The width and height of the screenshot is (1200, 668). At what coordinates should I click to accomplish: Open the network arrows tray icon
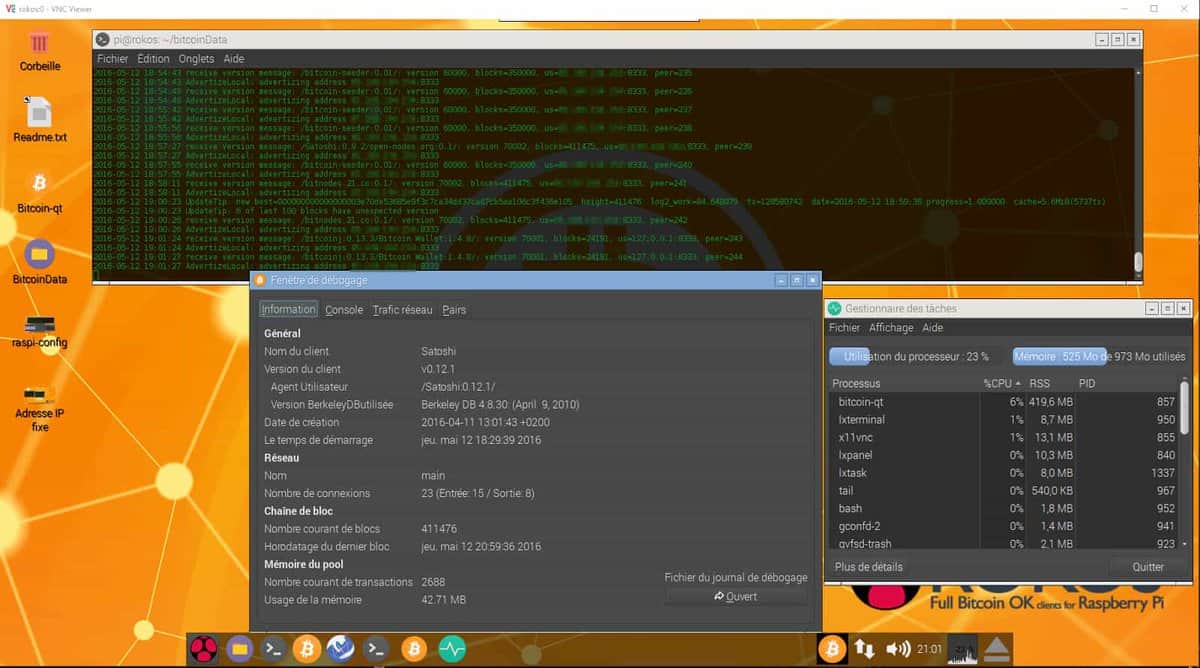click(866, 649)
